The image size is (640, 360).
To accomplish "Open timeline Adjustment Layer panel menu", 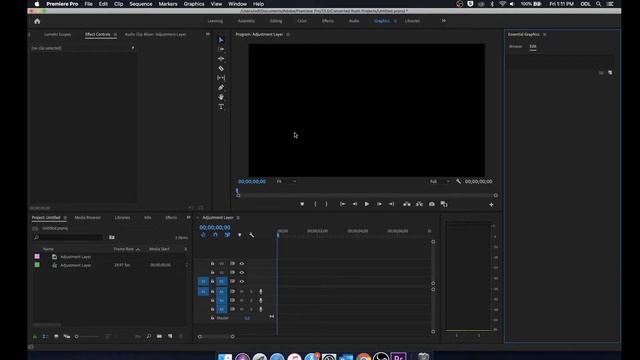I will [x=238, y=218].
